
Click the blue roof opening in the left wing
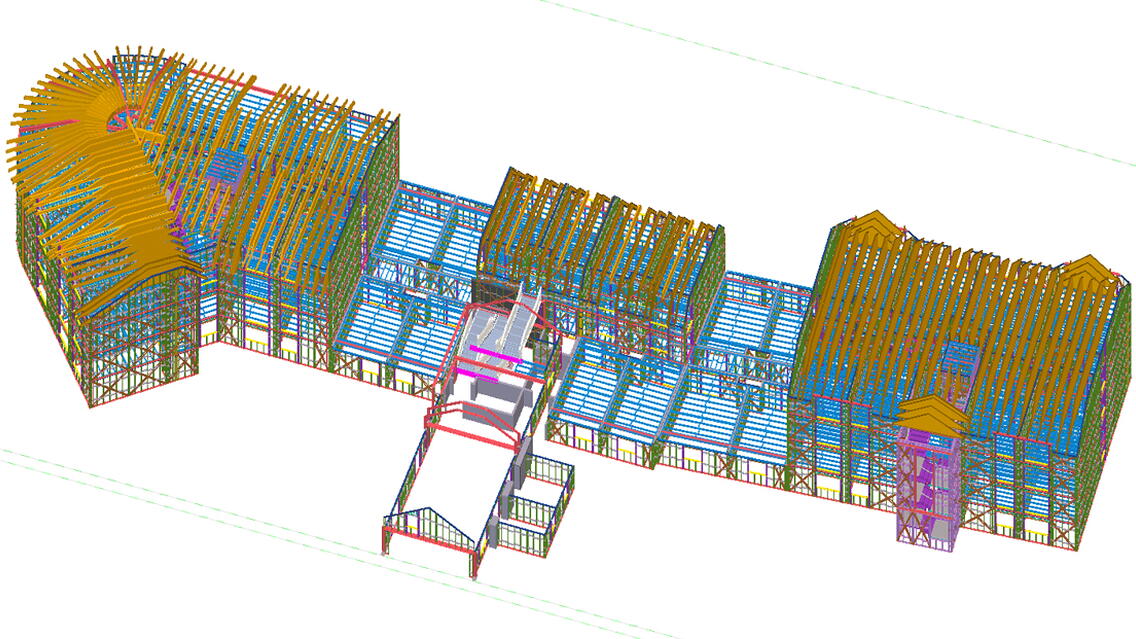231,167
